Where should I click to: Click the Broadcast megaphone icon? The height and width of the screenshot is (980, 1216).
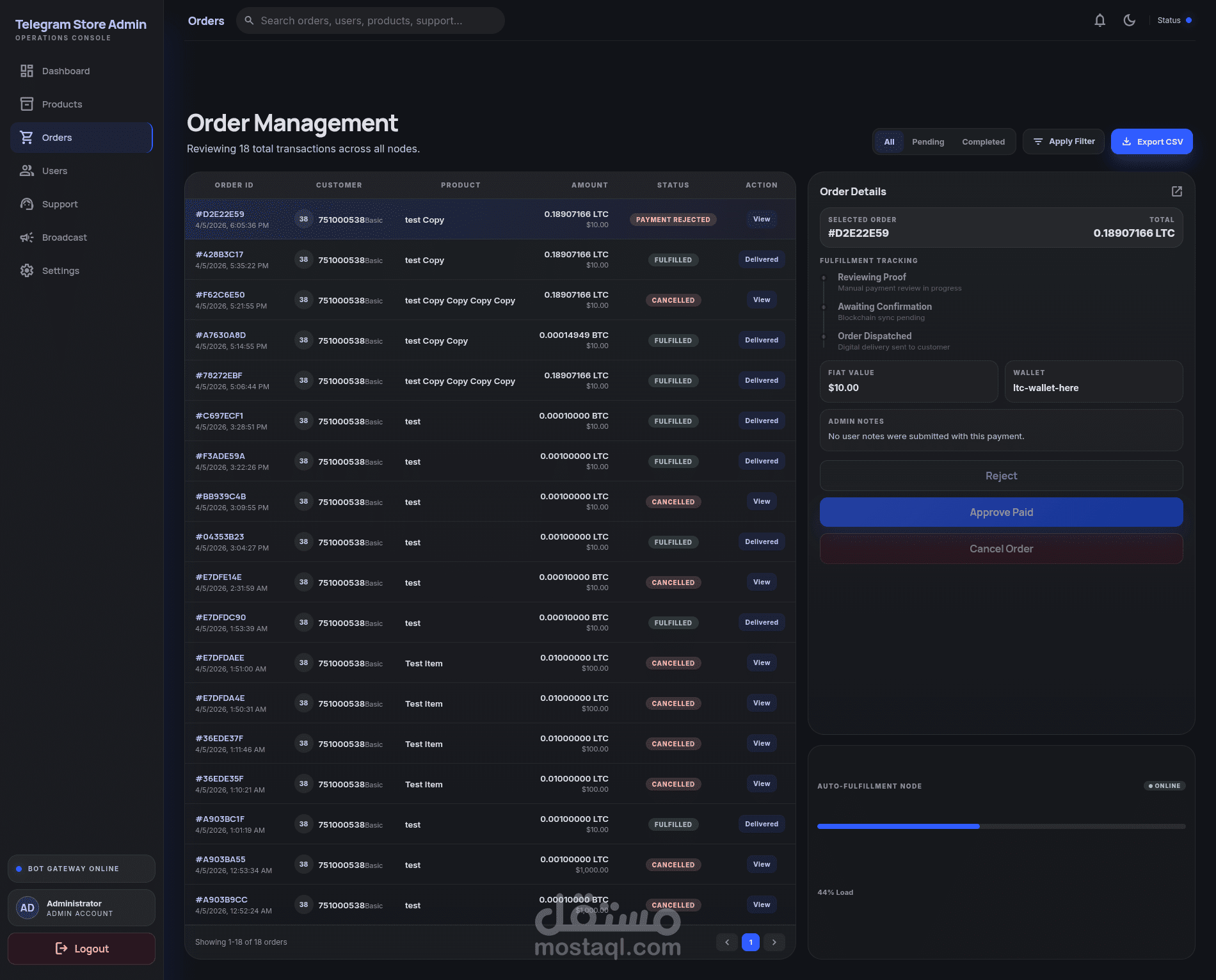(x=26, y=237)
